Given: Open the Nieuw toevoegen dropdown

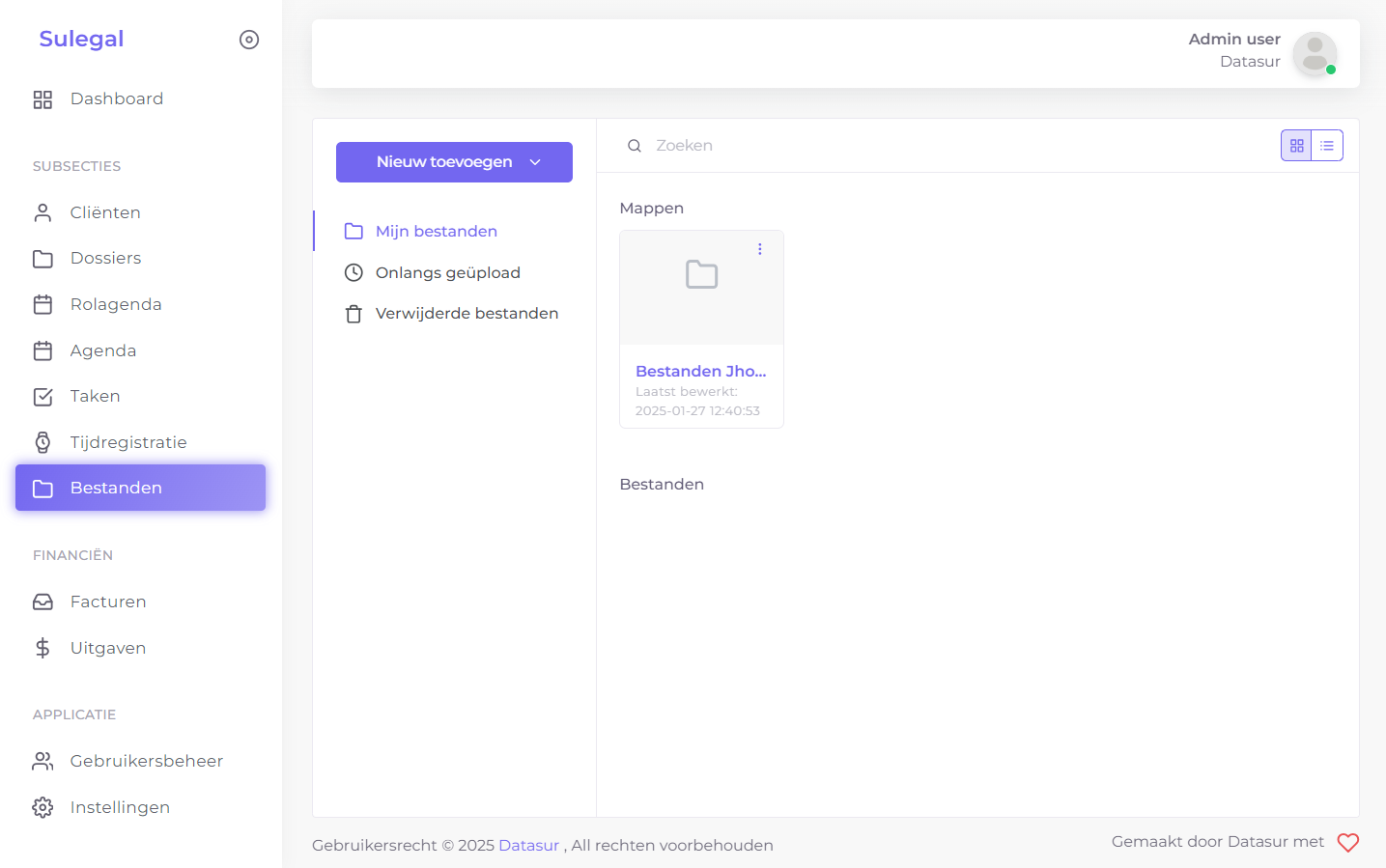Looking at the screenshot, I should pyautogui.click(x=454, y=162).
